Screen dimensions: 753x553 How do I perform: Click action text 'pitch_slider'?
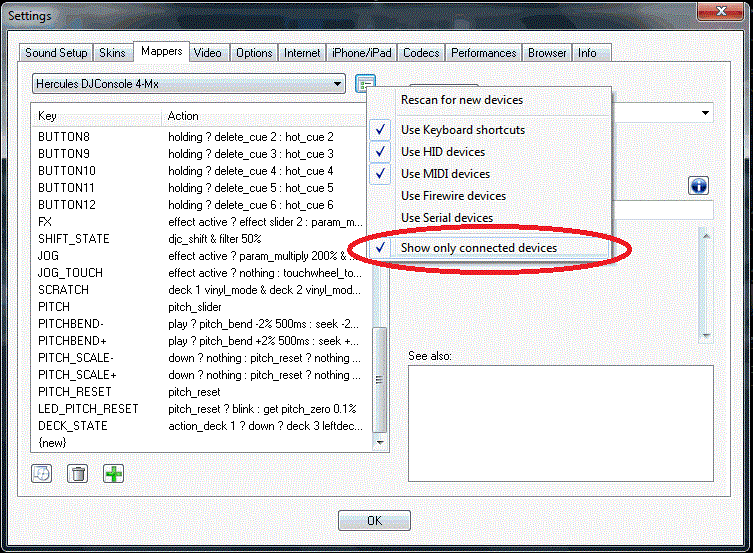[x=194, y=307]
